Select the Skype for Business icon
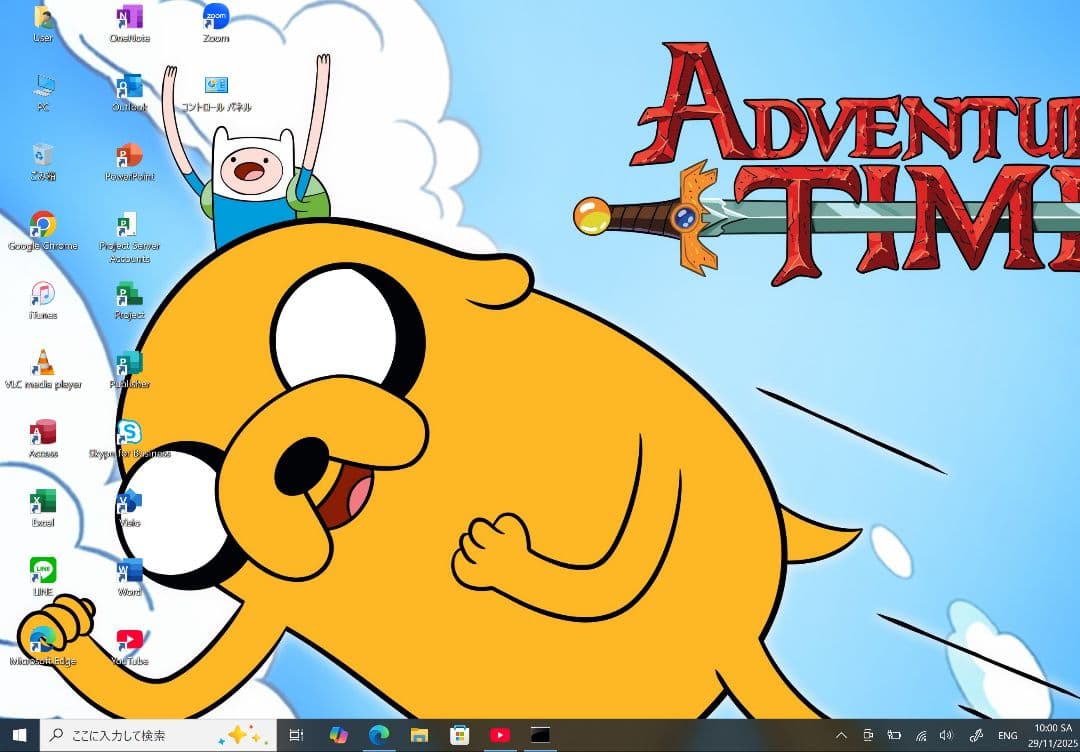Image resolution: width=1080 pixels, height=752 pixels. (129, 432)
